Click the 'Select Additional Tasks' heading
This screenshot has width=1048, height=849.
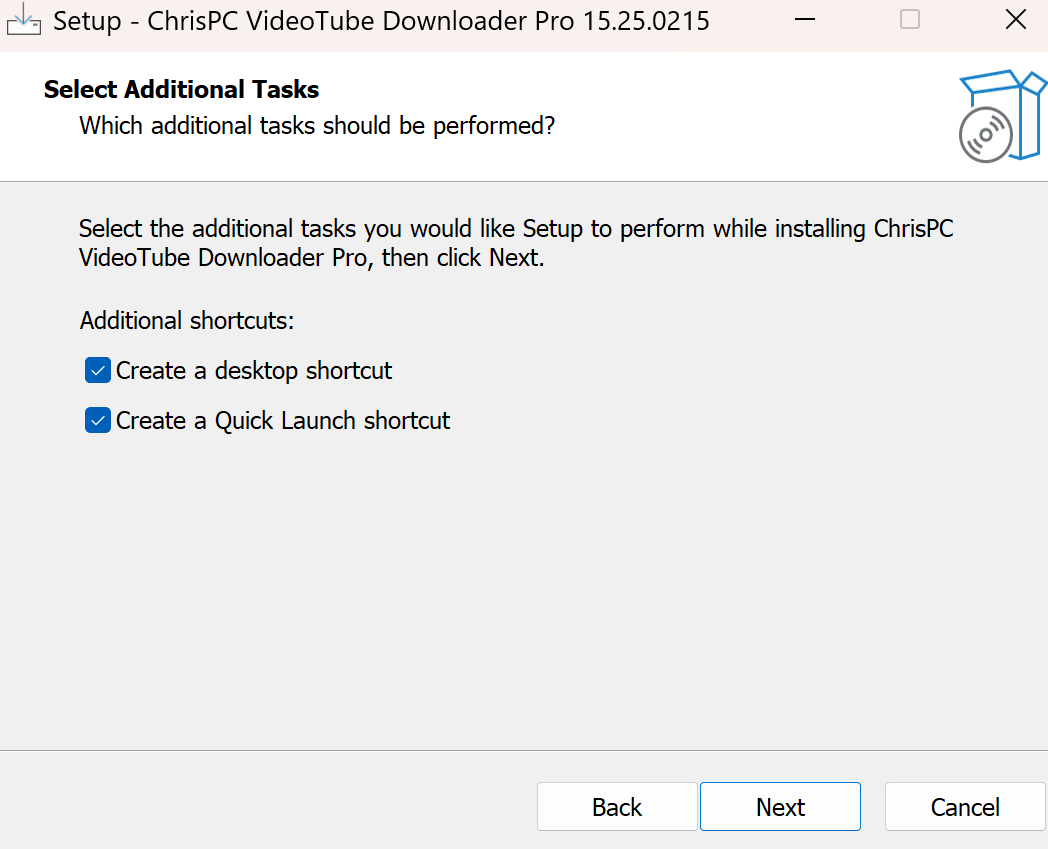181,90
